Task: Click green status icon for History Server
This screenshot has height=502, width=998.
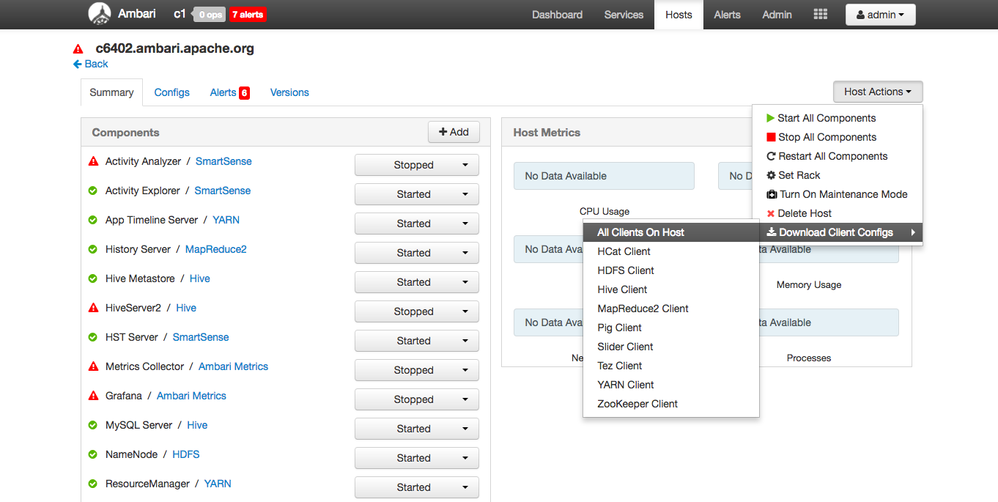Action: pyautogui.click(x=93, y=249)
